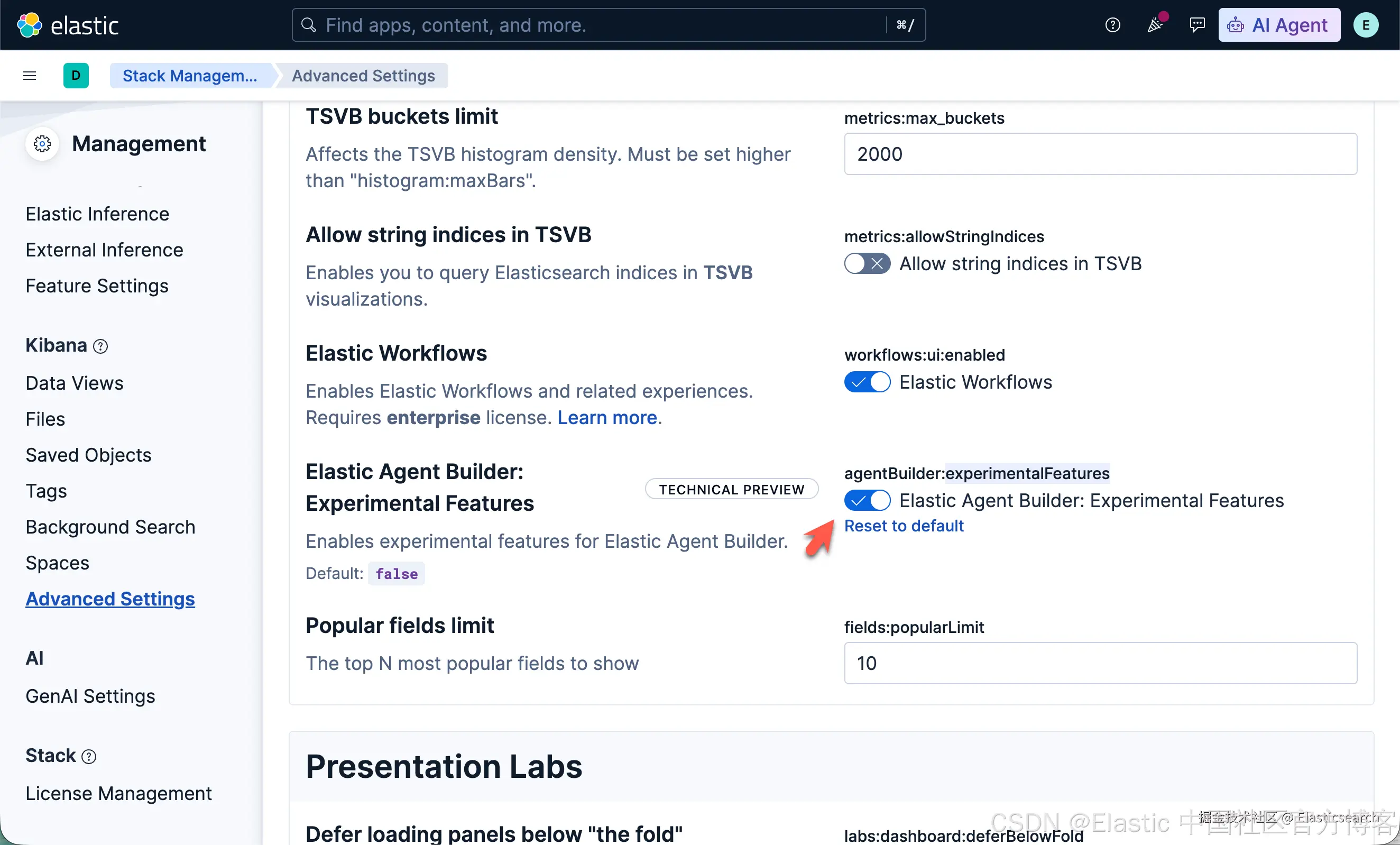Open the feedback chat bubble icon
Viewport: 1400px width, 845px height.
point(1196,25)
